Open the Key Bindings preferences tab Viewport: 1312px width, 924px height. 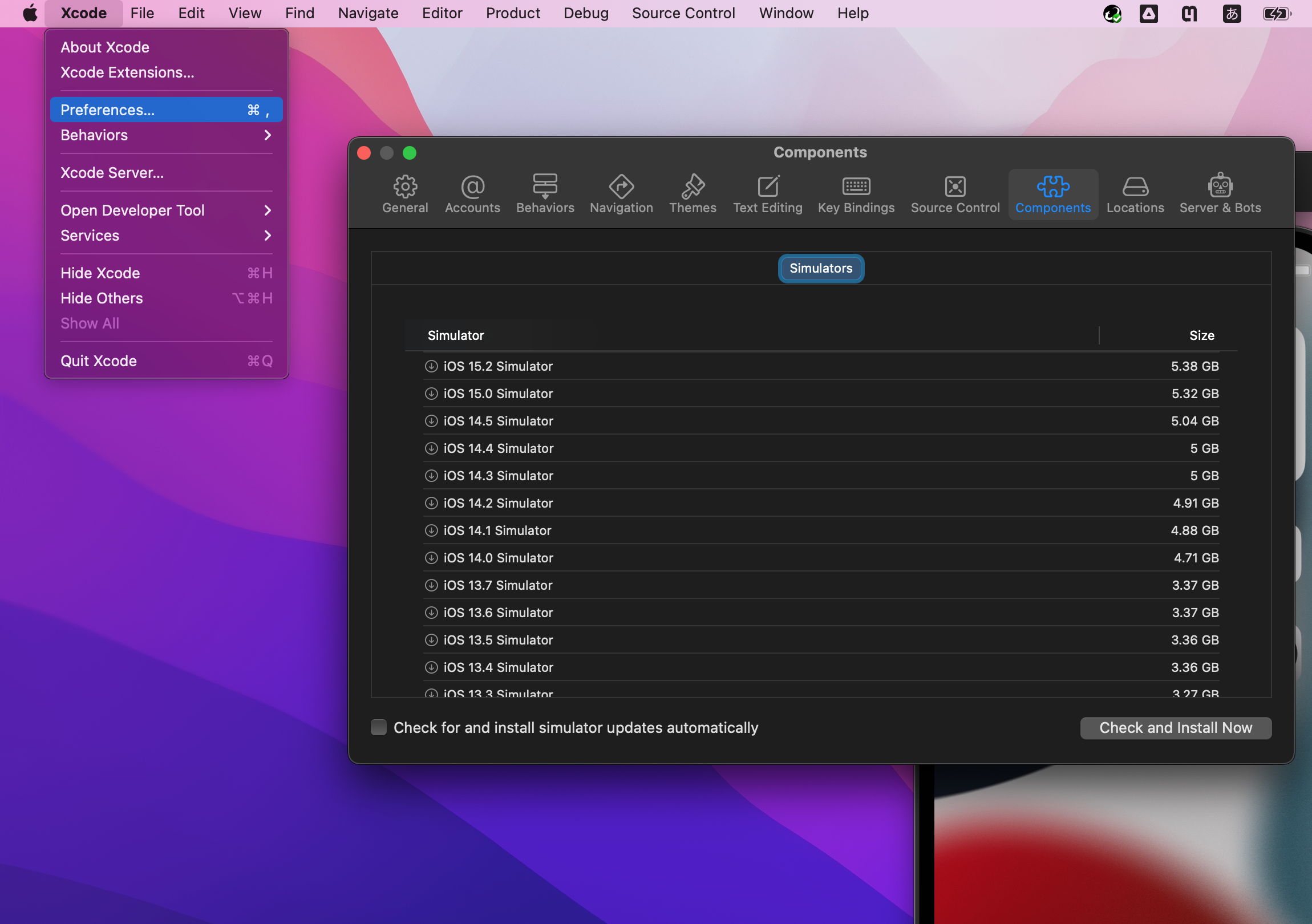coord(856,194)
